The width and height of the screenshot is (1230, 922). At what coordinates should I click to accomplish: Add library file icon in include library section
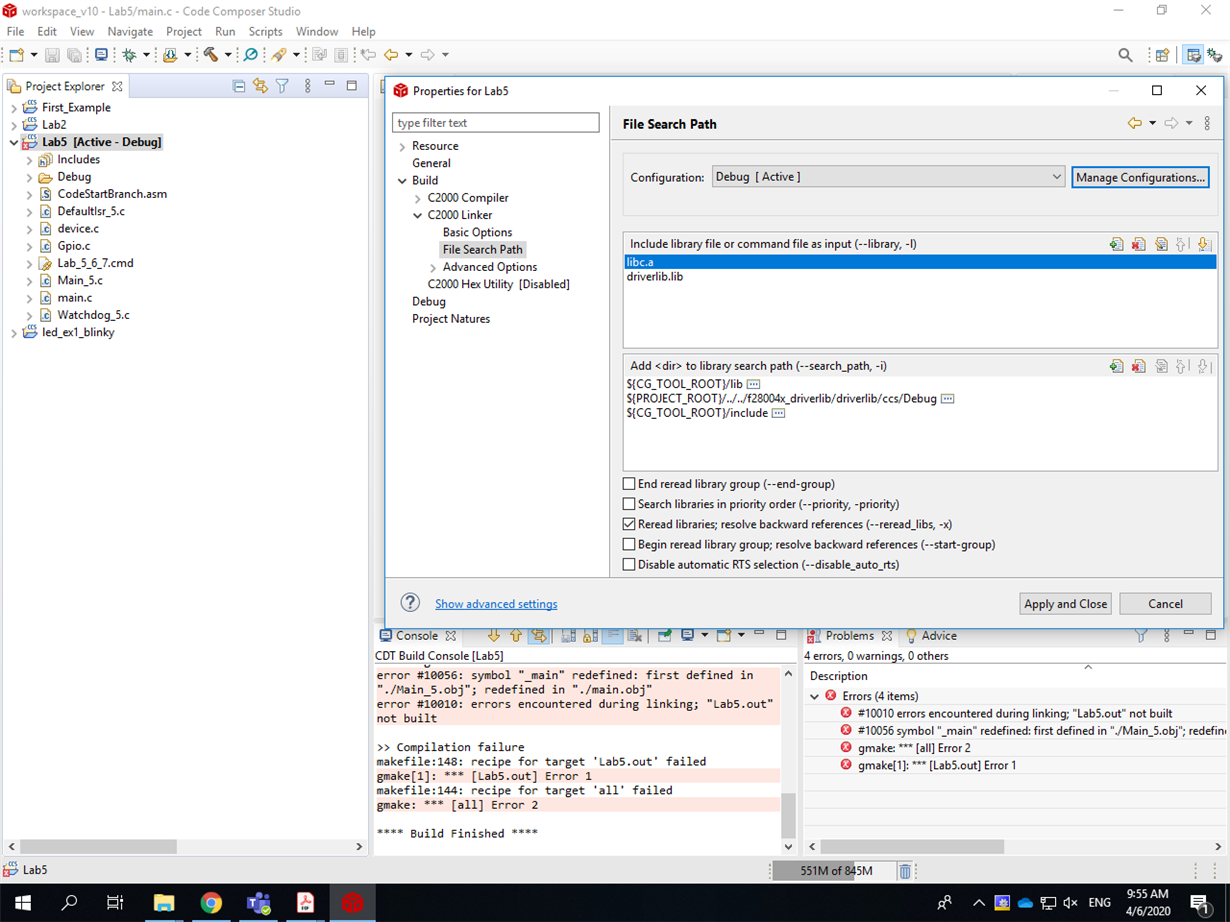pyautogui.click(x=1116, y=244)
